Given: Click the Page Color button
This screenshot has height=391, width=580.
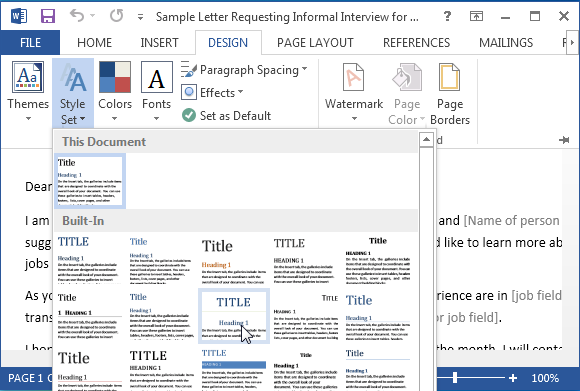Looking at the screenshot, I should [407, 93].
